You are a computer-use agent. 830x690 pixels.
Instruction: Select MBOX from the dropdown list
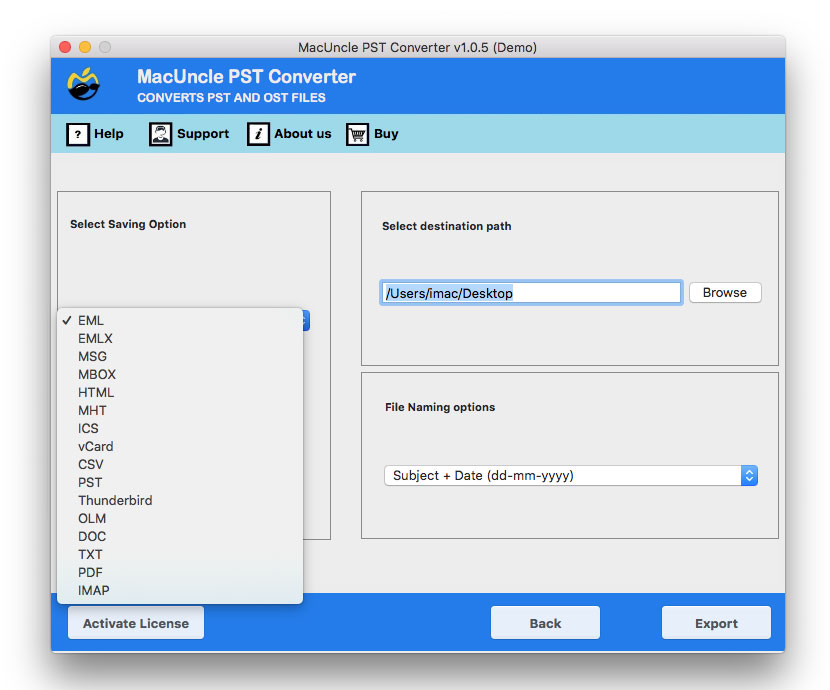(x=180, y=375)
